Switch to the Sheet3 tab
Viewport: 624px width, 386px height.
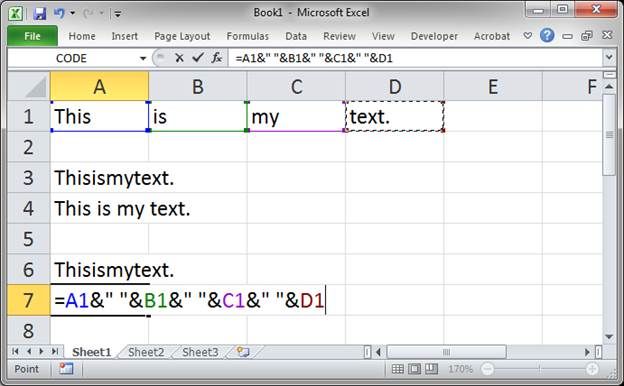click(x=200, y=352)
